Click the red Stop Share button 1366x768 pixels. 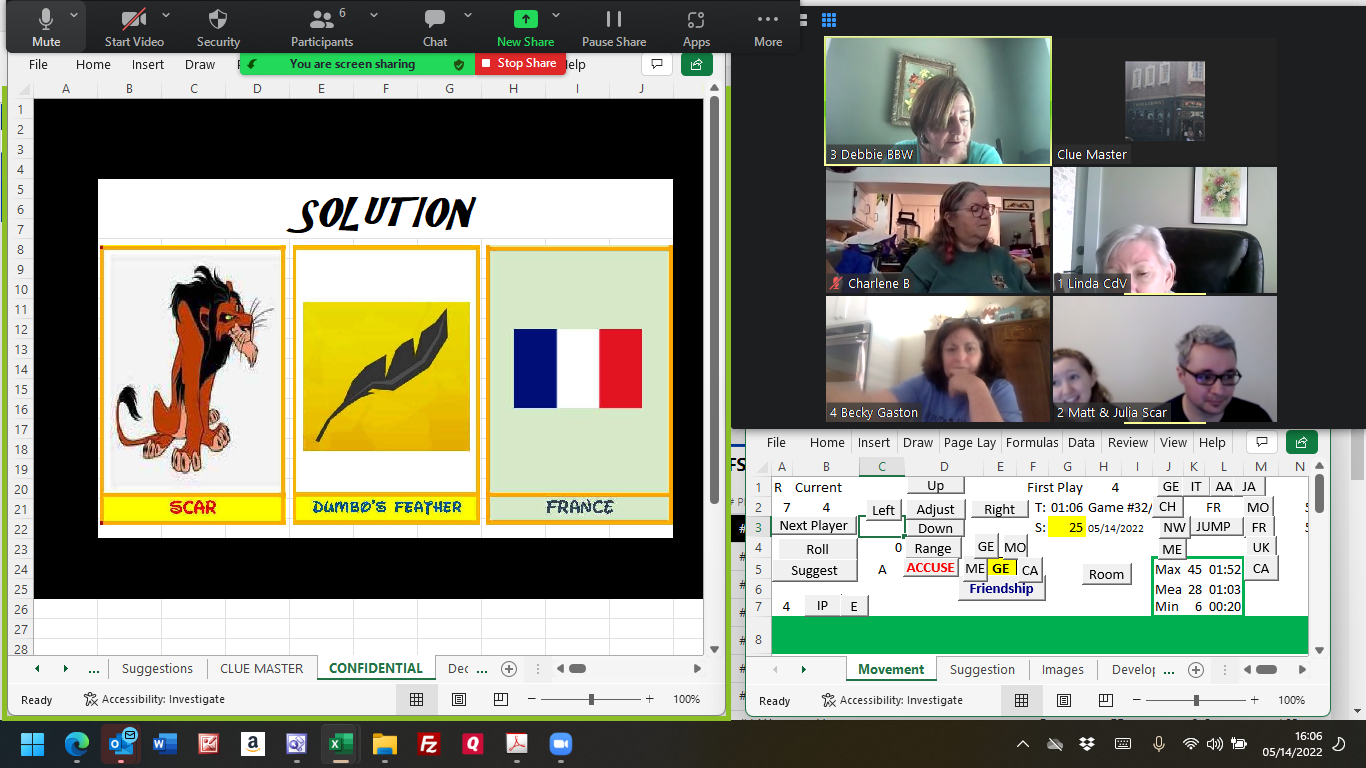coord(520,63)
